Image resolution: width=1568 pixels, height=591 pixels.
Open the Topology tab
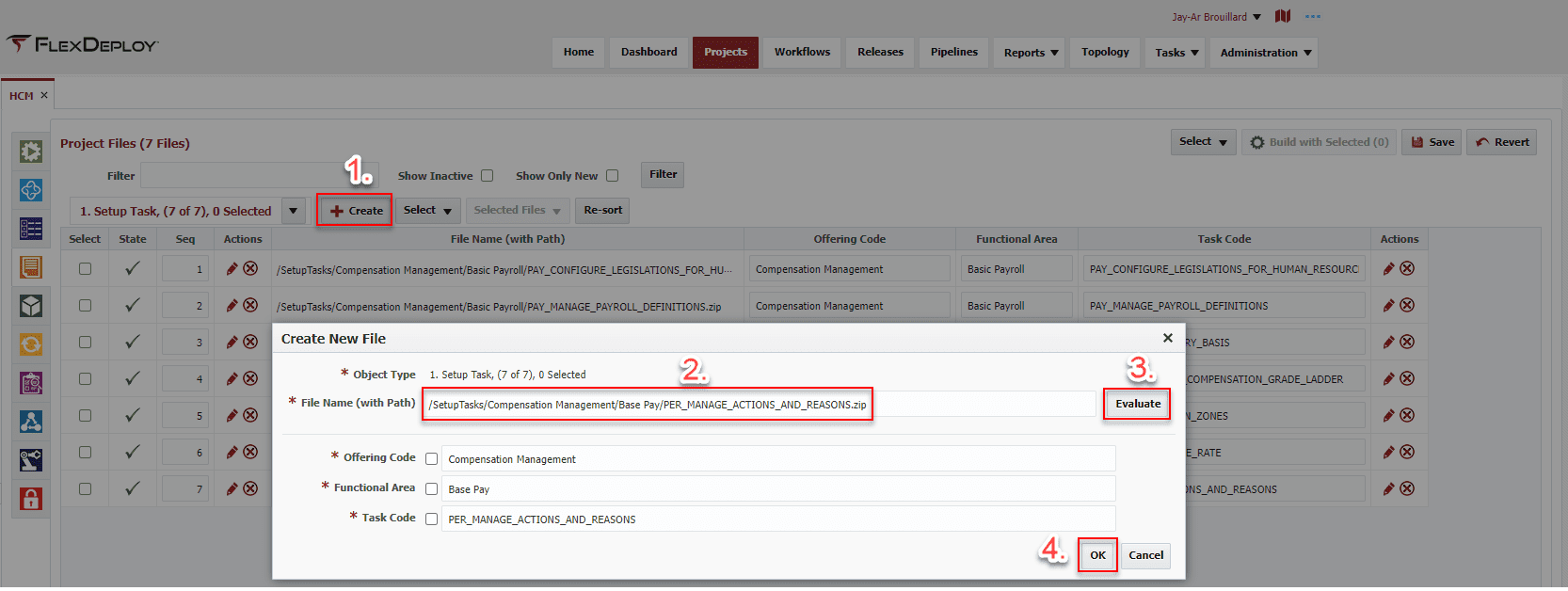click(1106, 53)
